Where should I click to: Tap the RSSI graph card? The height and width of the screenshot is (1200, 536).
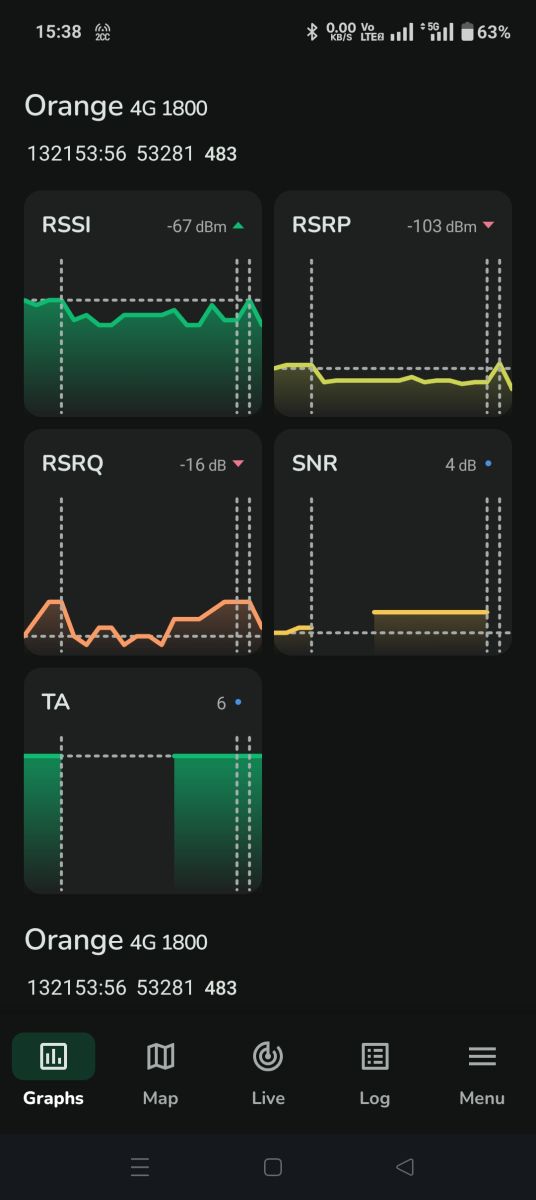pos(143,303)
